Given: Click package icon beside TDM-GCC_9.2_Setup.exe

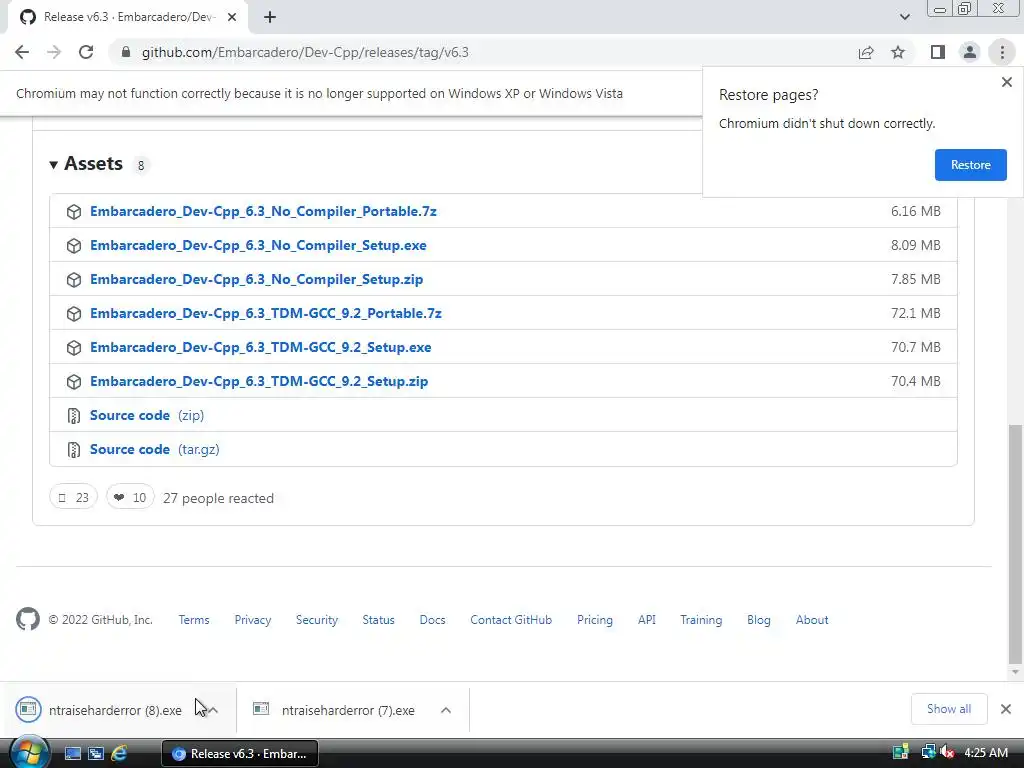Looking at the screenshot, I should [74, 347].
